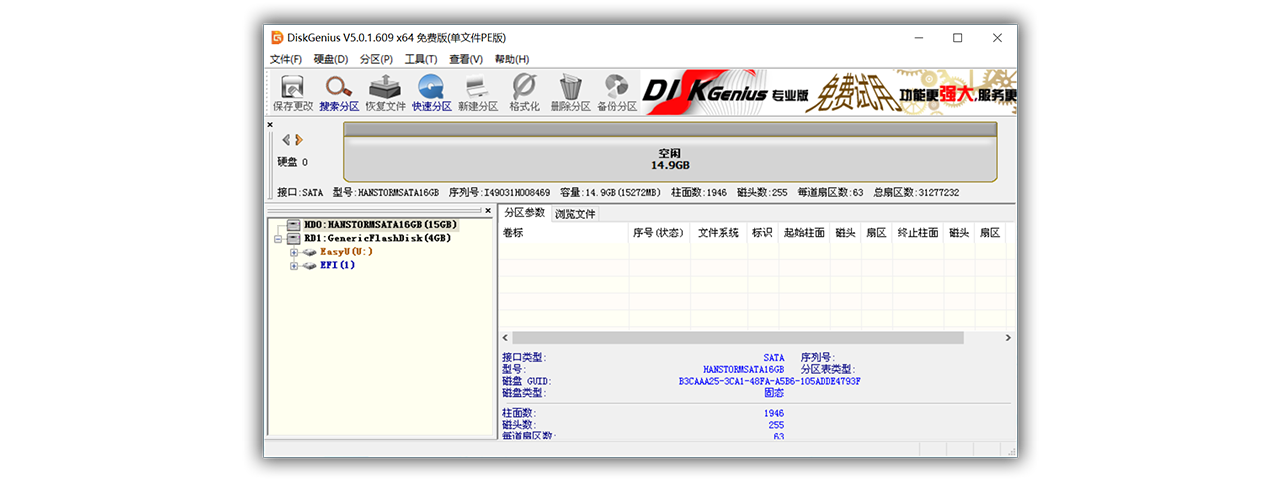Close the disk map panel with X
The image size is (1280, 480).
point(270,125)
